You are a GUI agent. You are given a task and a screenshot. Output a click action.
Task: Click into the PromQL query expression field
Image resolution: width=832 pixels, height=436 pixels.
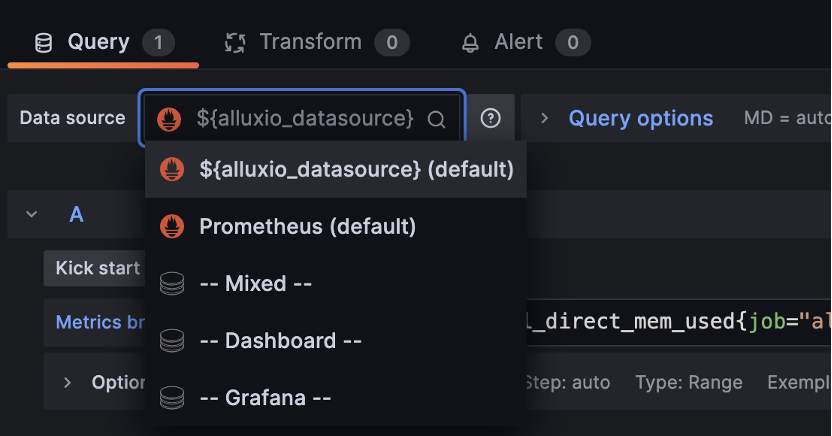679,322
